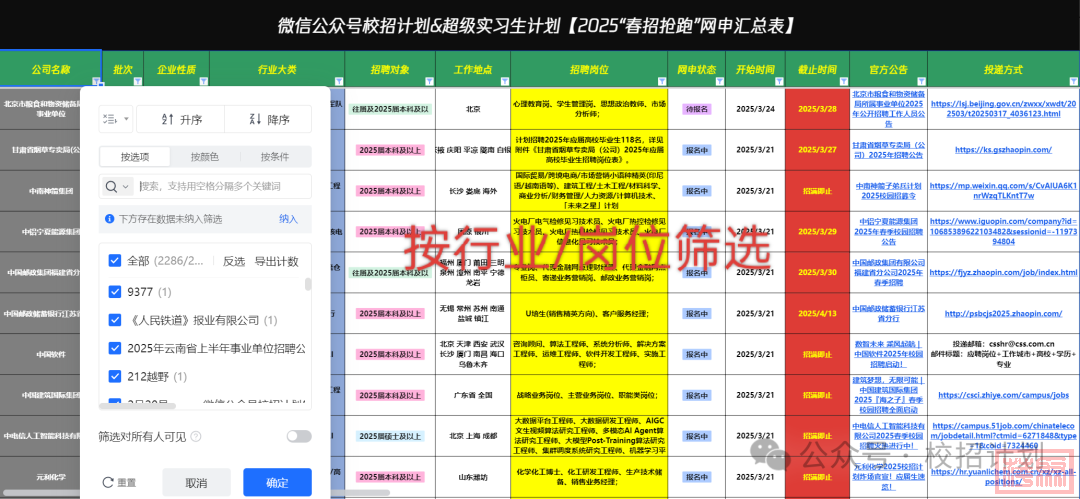Open 甘肃省烟草专卖局（公司）2025年招聘公告 link
The height and width of the screenshot is (499, 1080).
pos(888,150)
